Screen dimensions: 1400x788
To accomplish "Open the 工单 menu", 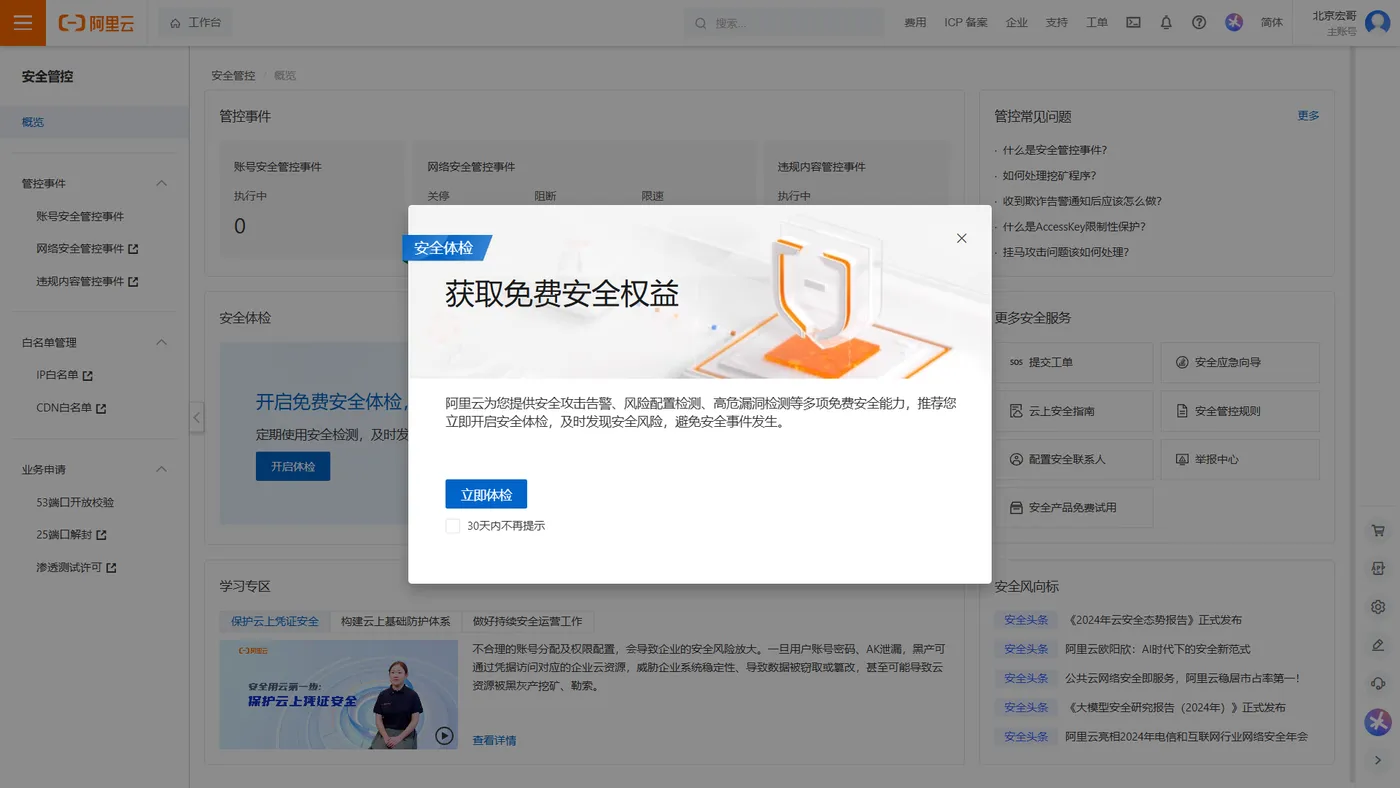I will click(1097, 23).
